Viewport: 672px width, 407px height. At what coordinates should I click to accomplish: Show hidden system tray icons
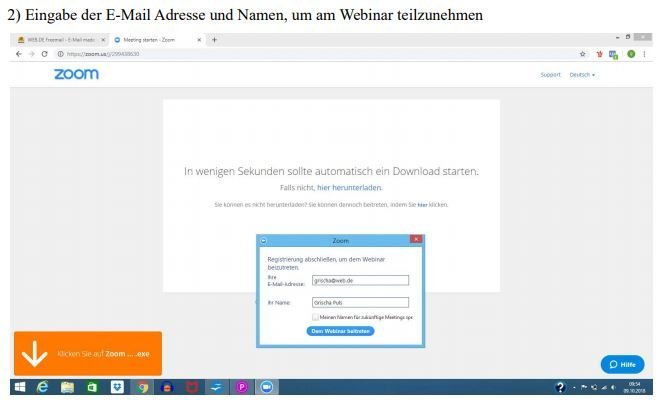[x=574, y=388]
